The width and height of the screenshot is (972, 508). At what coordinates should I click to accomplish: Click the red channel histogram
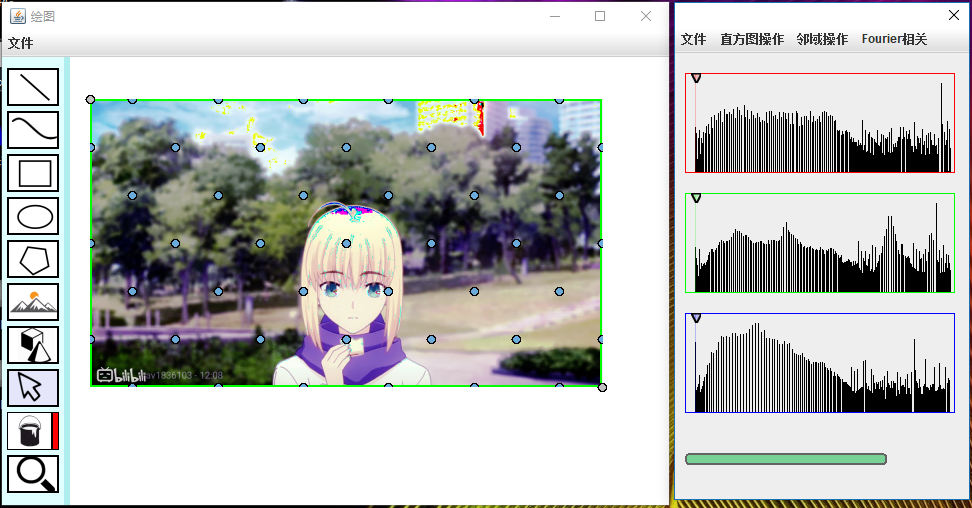(x=820, y=123)
